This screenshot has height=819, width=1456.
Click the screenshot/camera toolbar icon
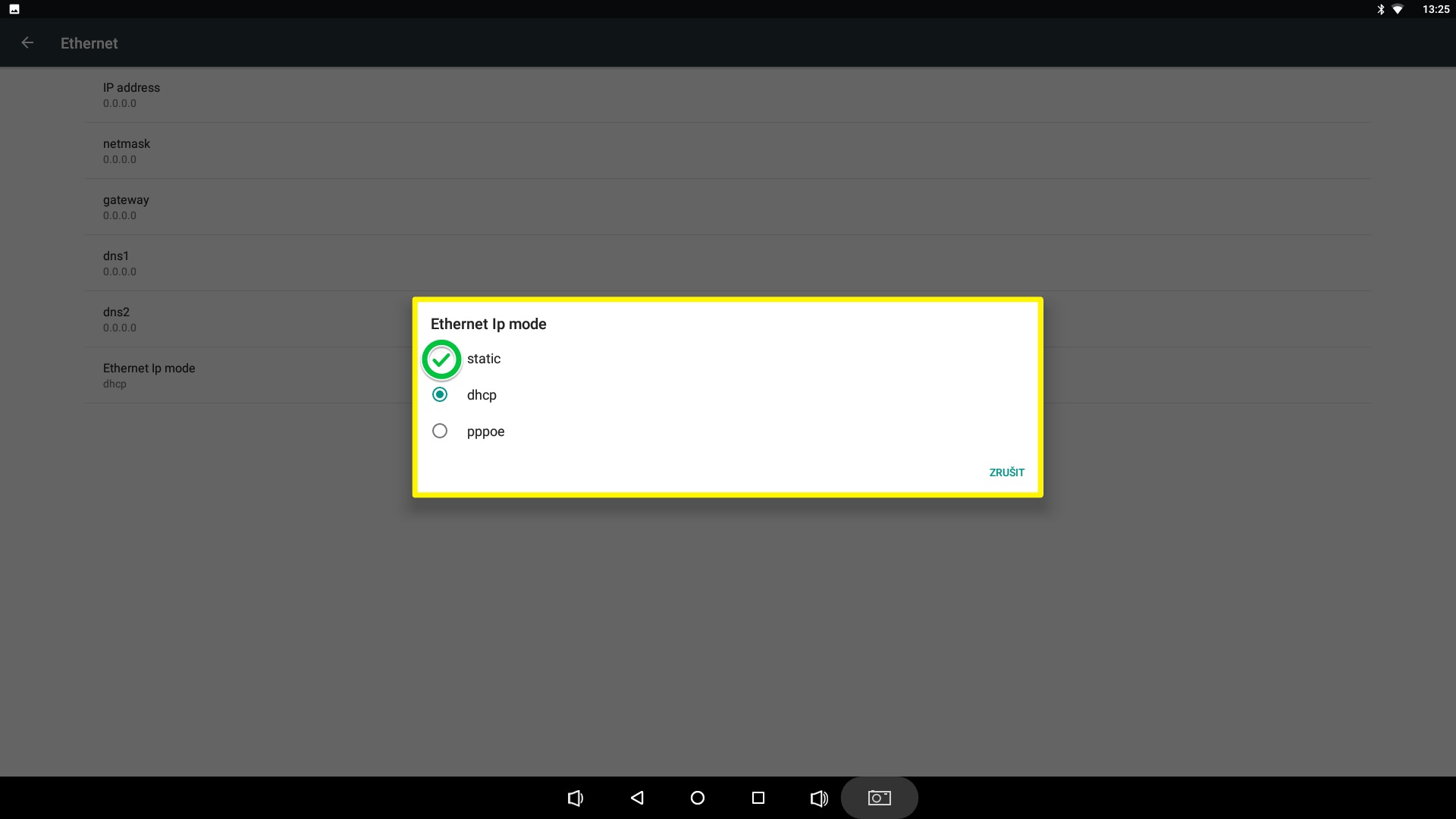879,797
